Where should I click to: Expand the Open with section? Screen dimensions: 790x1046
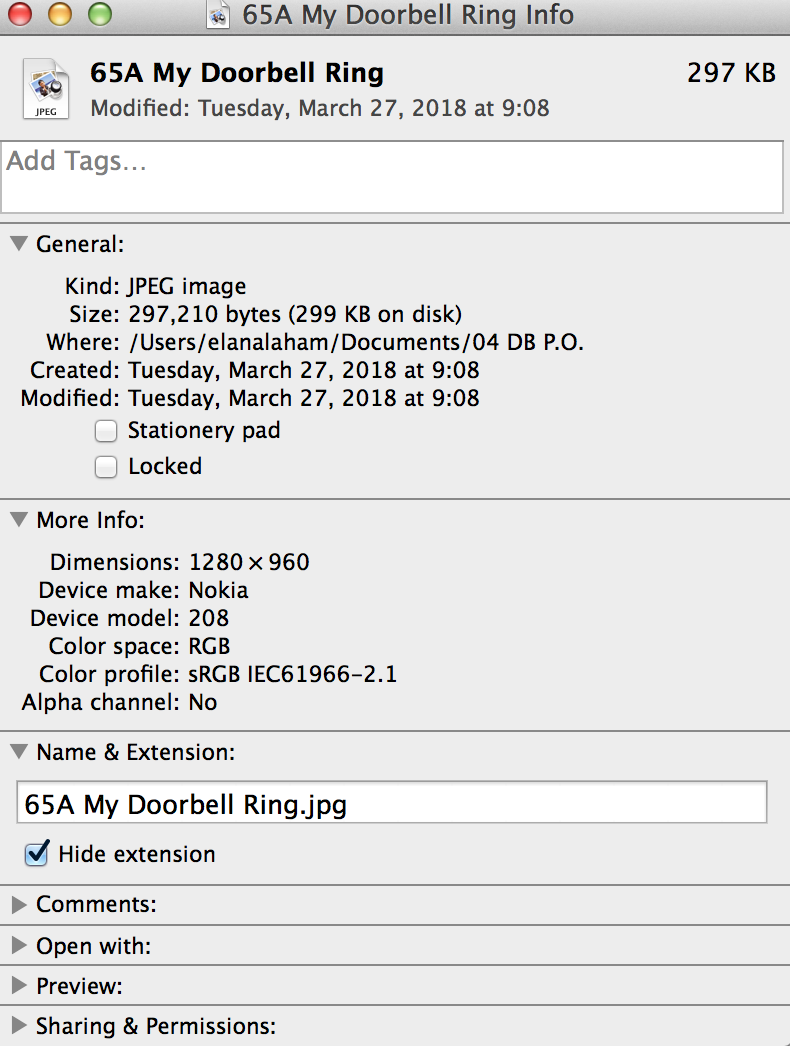coord(19,945)
